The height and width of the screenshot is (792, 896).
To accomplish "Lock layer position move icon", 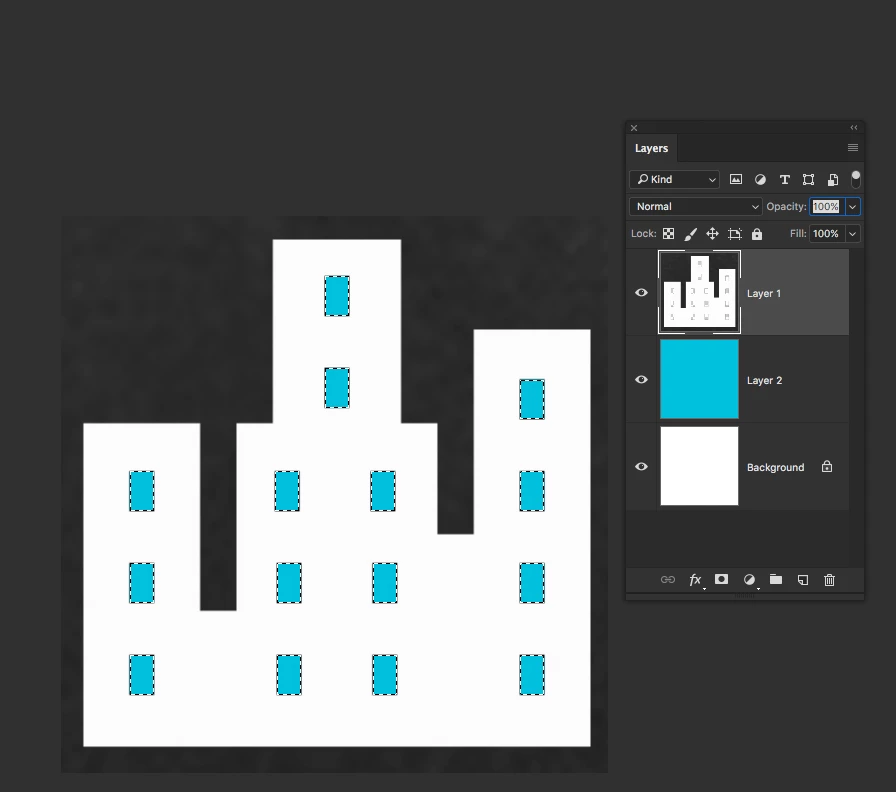I will pos(712,234).
